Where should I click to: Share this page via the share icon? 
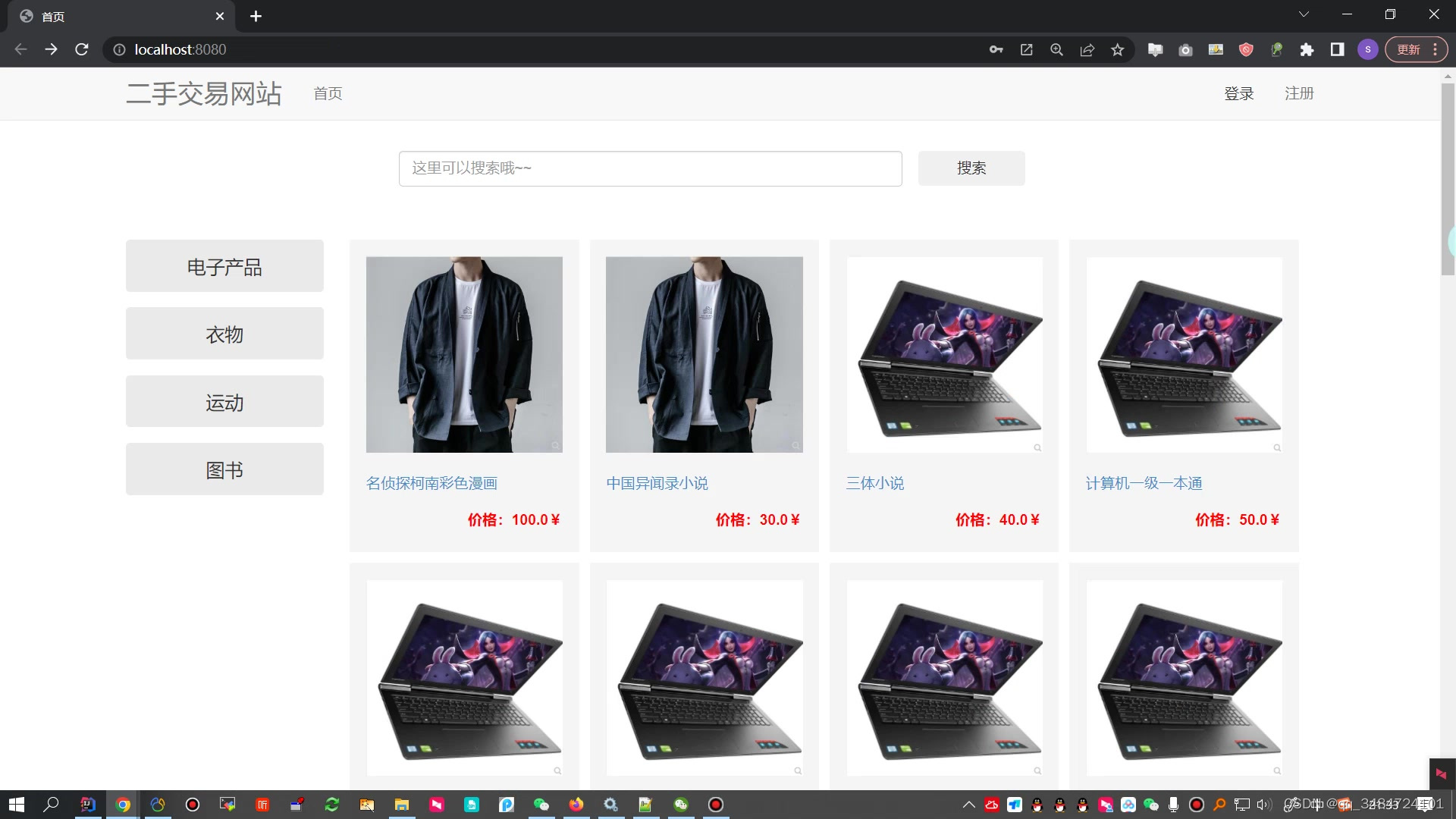click(1087, 49)
